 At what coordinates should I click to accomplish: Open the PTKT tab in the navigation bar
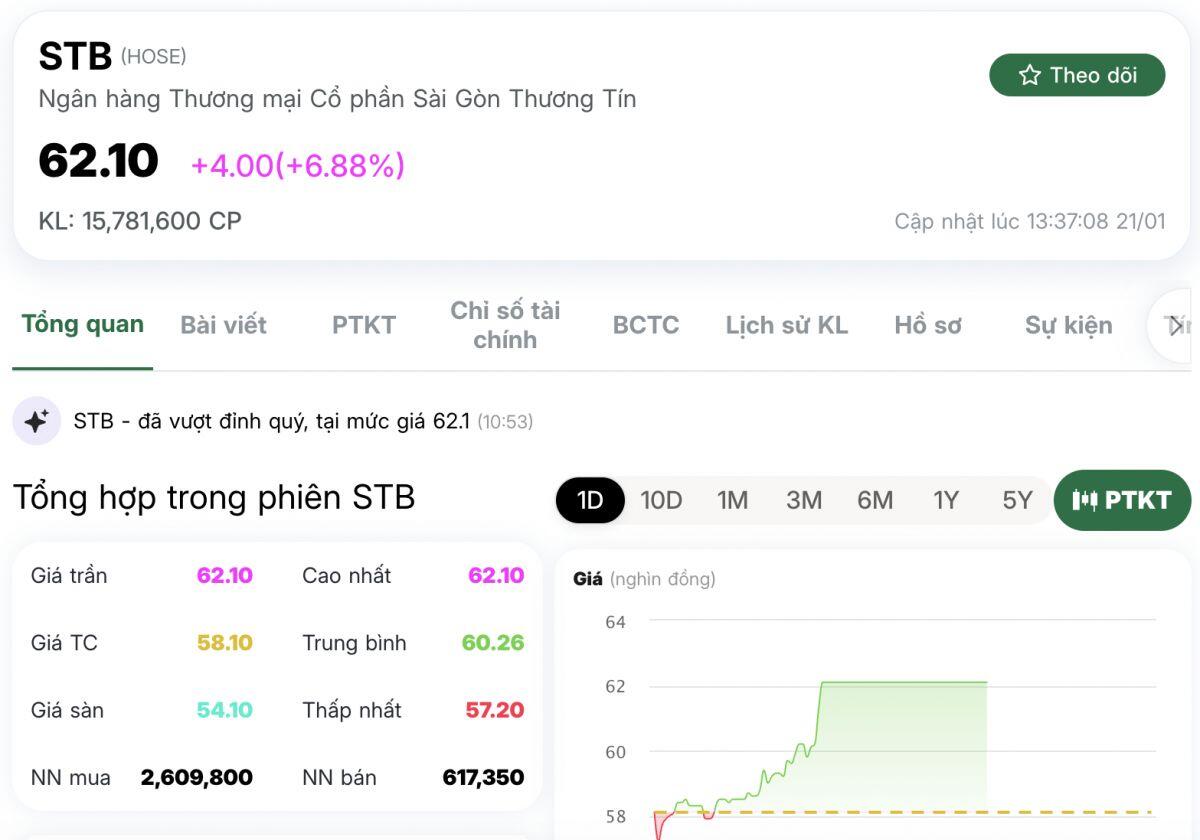click(363, 325)
